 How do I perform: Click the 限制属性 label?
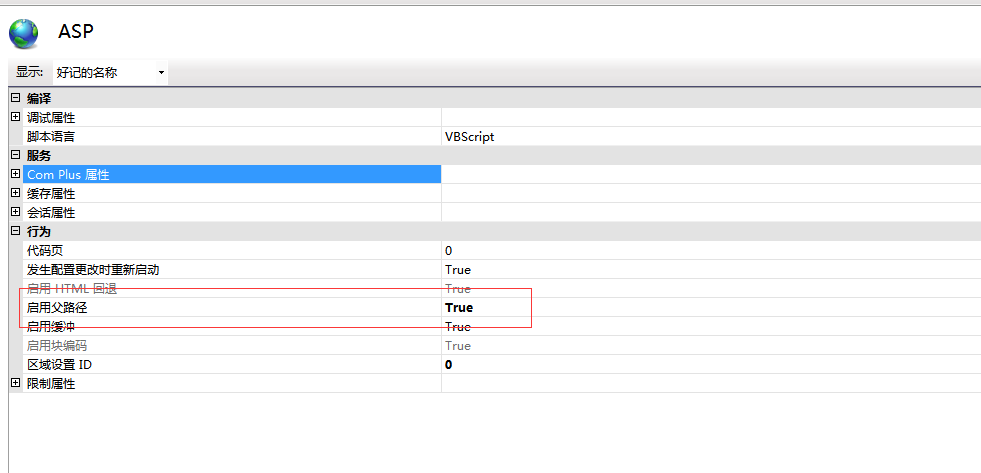51,384
